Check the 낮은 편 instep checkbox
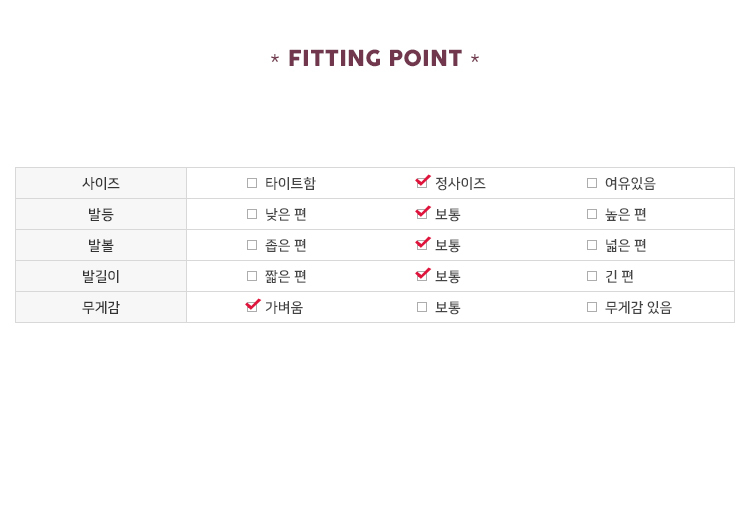Screen dimensions: 750x523 pyautogui.click(x=252, y=214)
